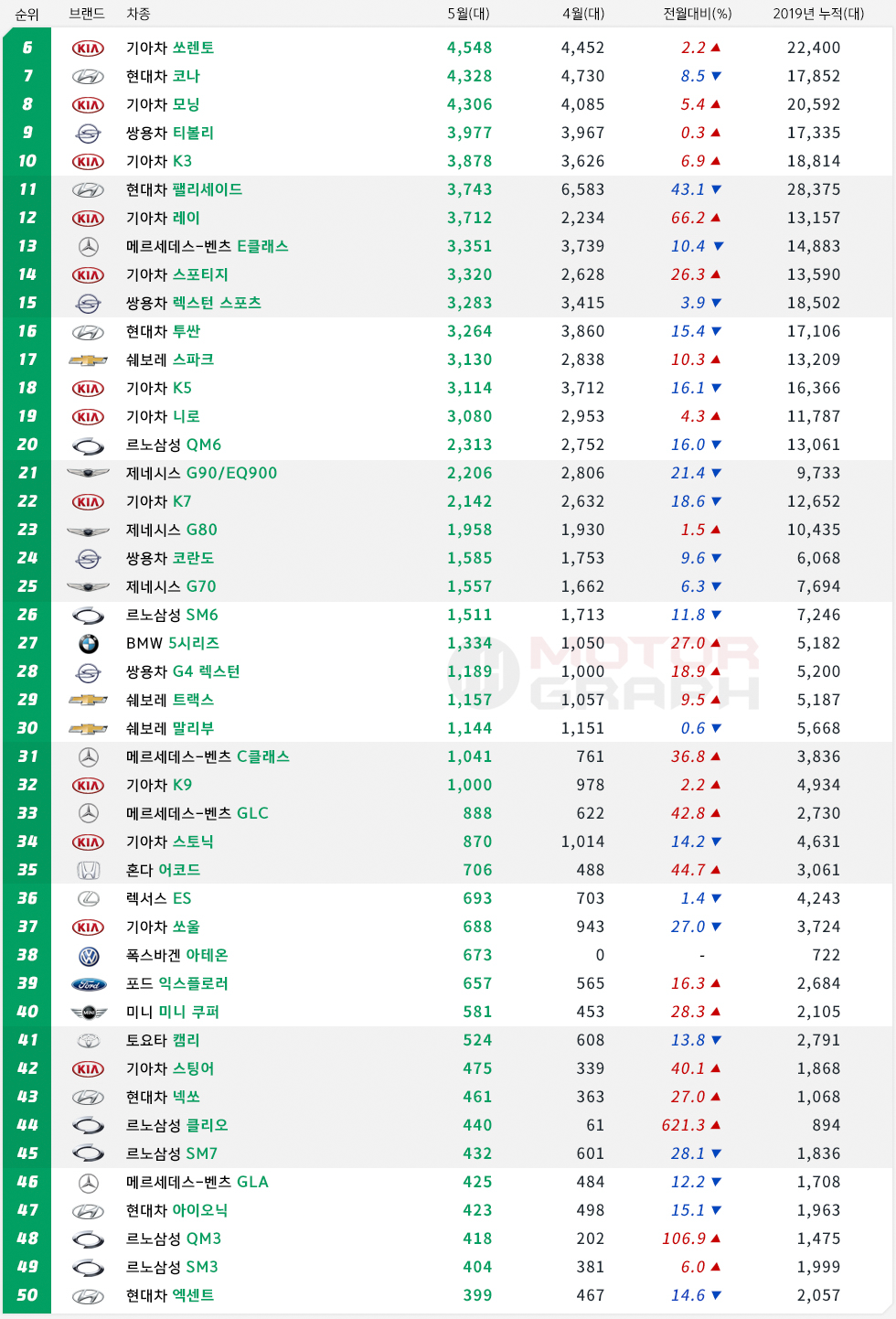The image size is (896, 1319).
Task: Click the BMW logo icon
Action: point(89,644)
